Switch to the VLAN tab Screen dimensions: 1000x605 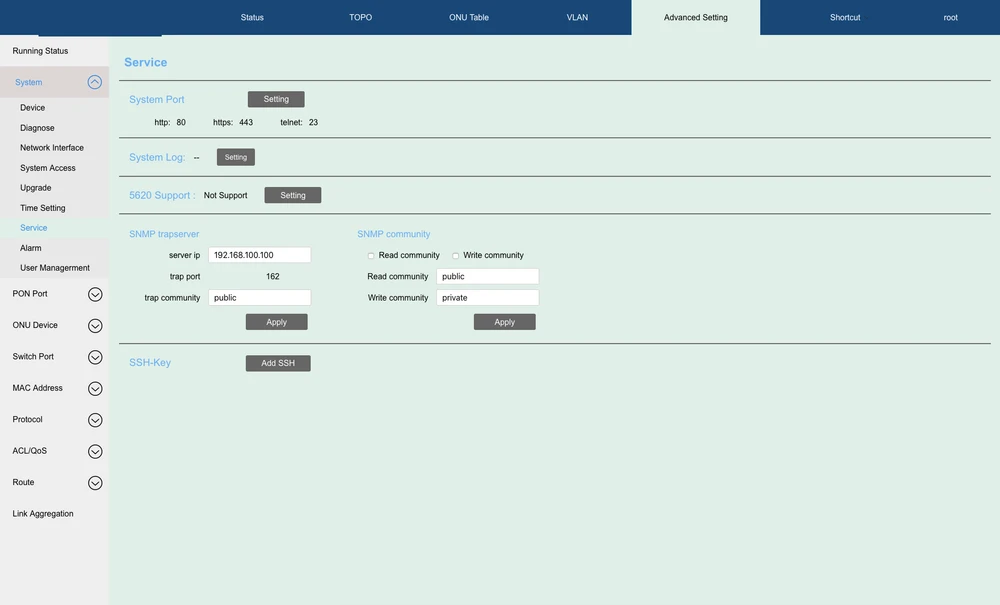(x=577, y=18)
